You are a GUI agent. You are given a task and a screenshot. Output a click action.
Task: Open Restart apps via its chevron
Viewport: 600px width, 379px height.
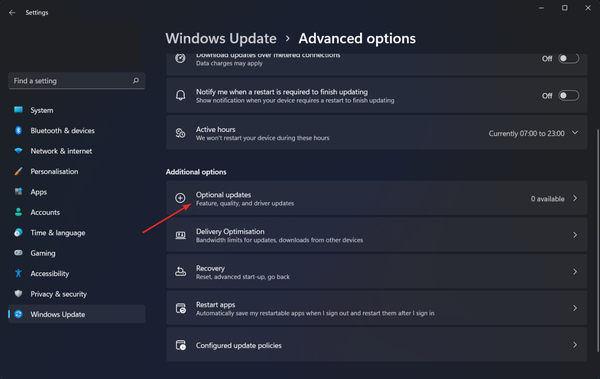click(x=575, y=308)
